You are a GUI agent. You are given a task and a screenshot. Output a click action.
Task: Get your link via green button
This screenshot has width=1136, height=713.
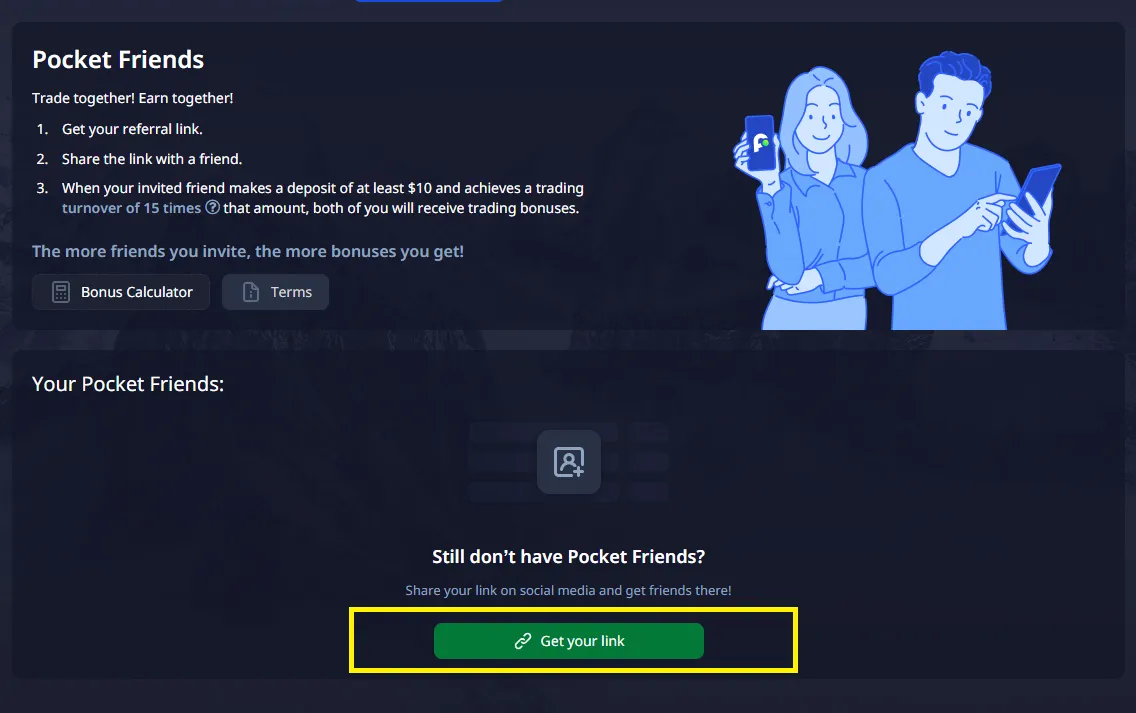coord(569,641)
